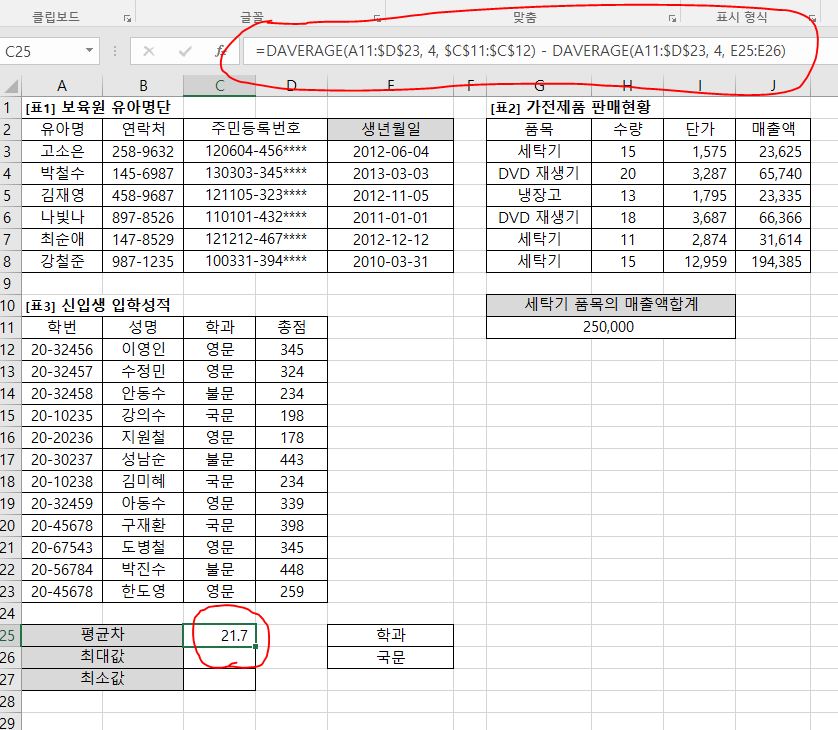Select row 11 by its row header
838x730 pixels.
click(9, 327)
